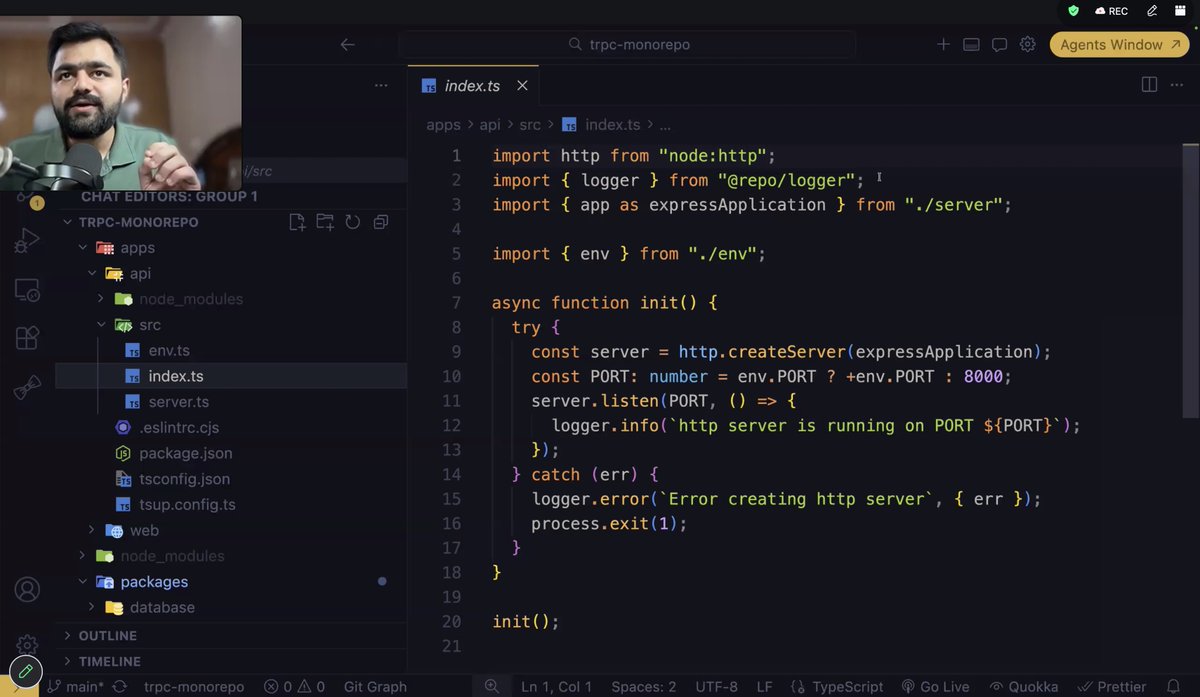Change the UTF-8 encoding setting
The image size is (1200, 697).
click(x=717, y=687)
